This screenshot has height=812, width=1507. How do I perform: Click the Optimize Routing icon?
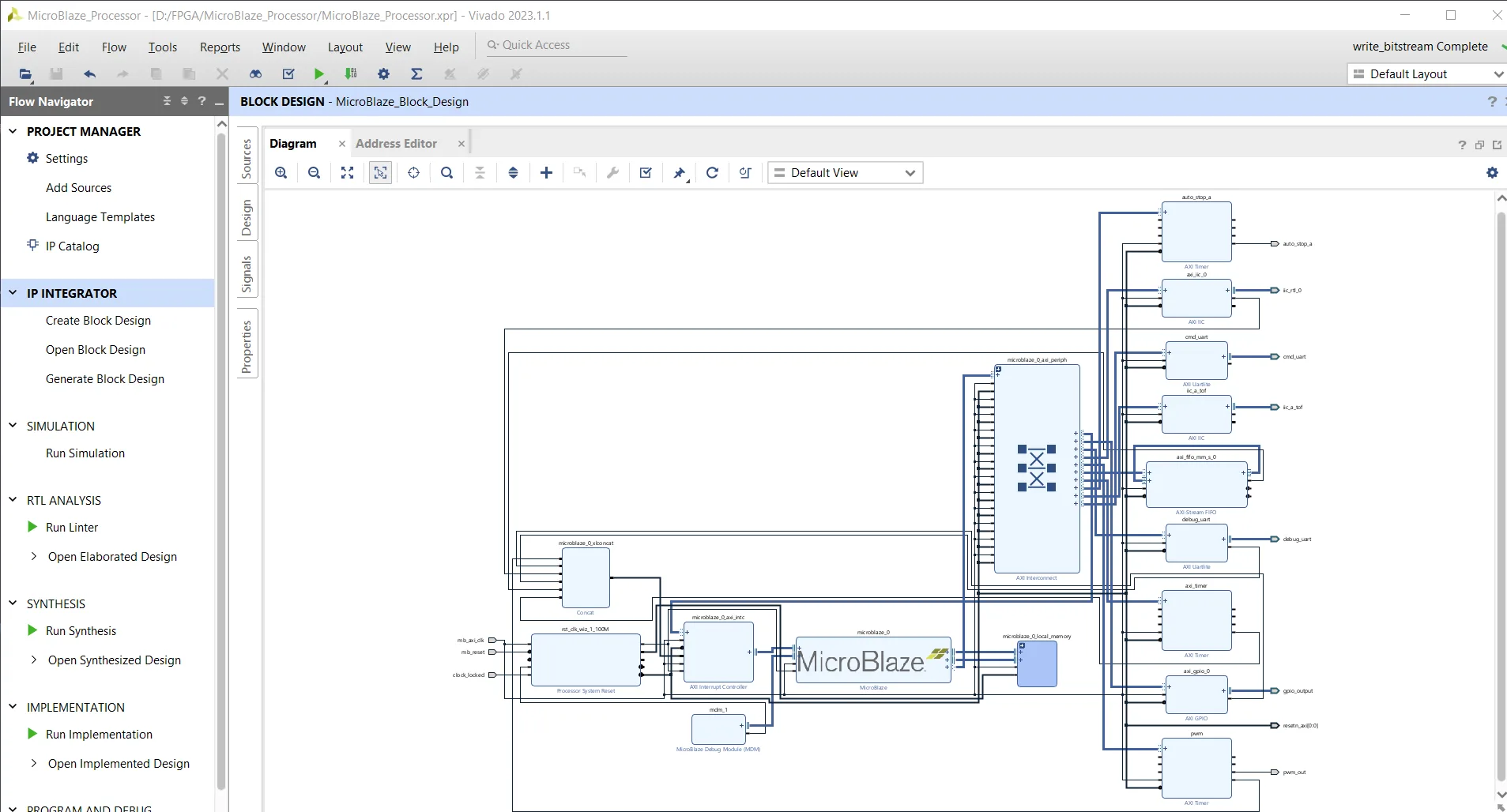(745, 173)
